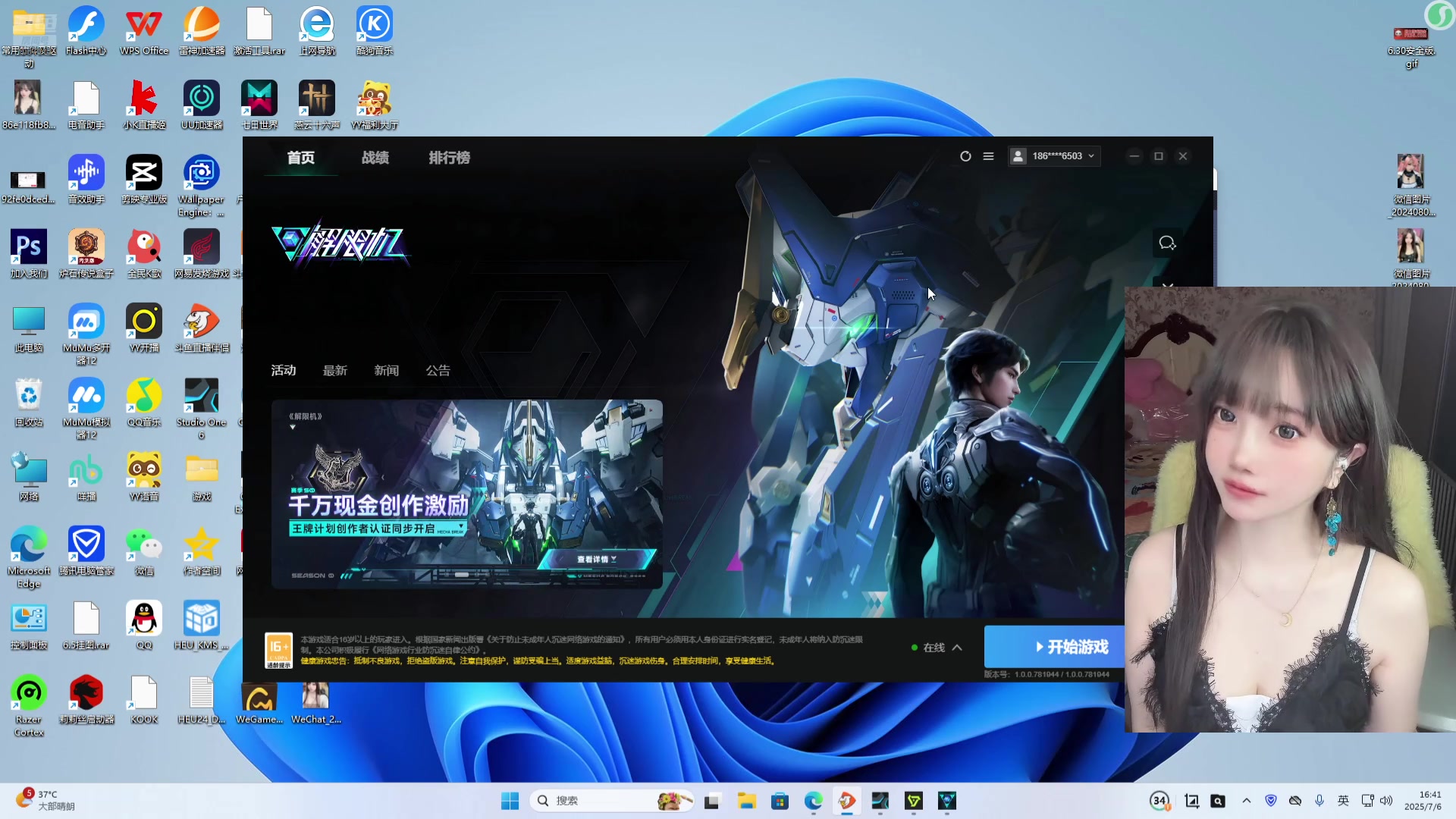
Task: Open YY福利大厅 desktop icon
Action: (375, 106)
